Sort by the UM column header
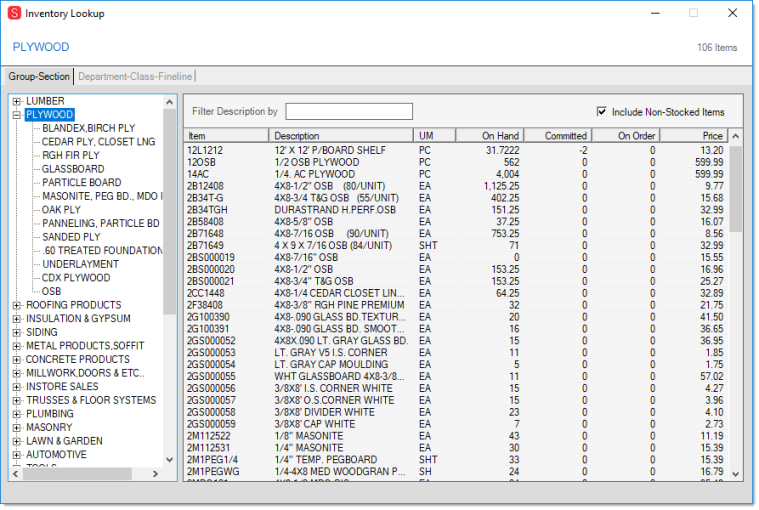Viewport: 759px width, 510px height. (x=434, y=135)
